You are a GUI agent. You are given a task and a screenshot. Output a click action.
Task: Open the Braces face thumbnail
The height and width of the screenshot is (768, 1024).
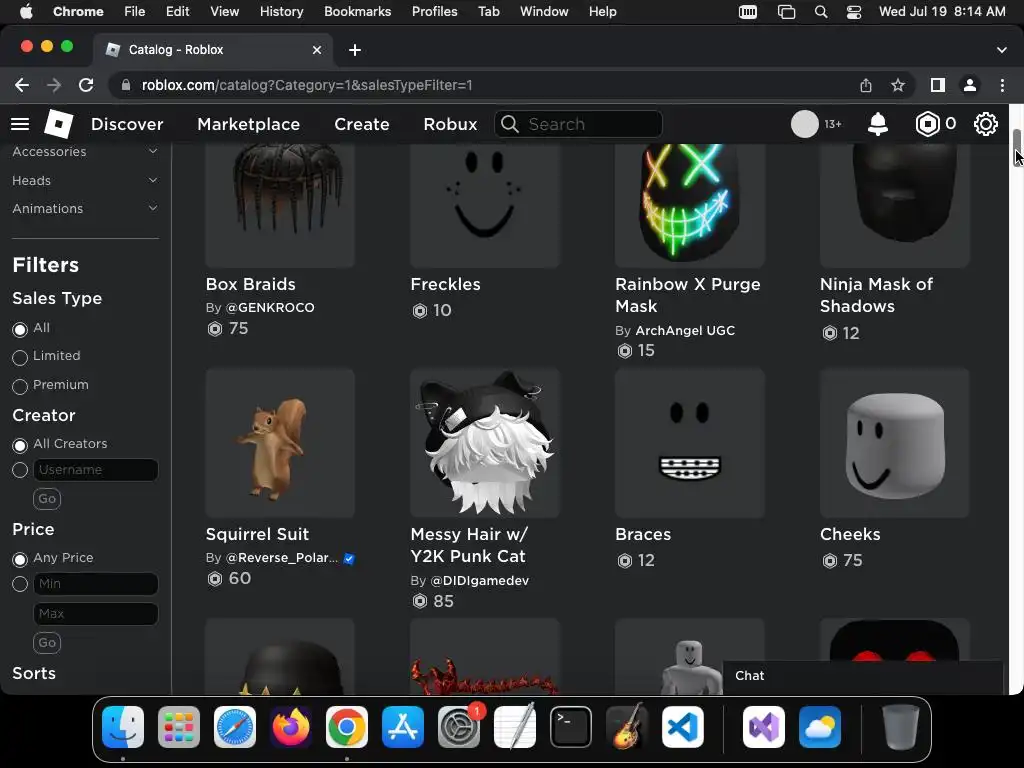[690, 443]
